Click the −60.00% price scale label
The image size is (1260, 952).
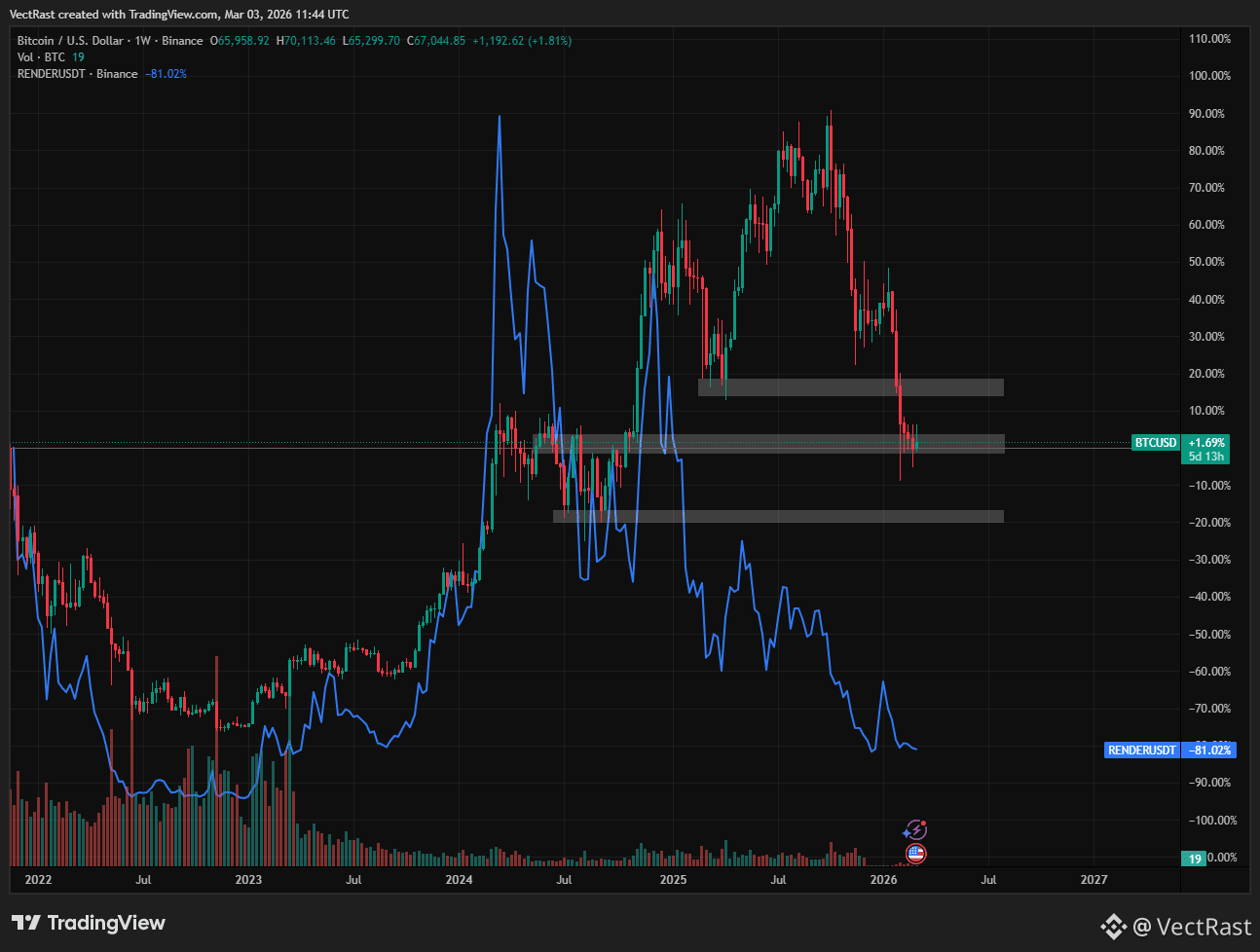(x=1209, y=672)
